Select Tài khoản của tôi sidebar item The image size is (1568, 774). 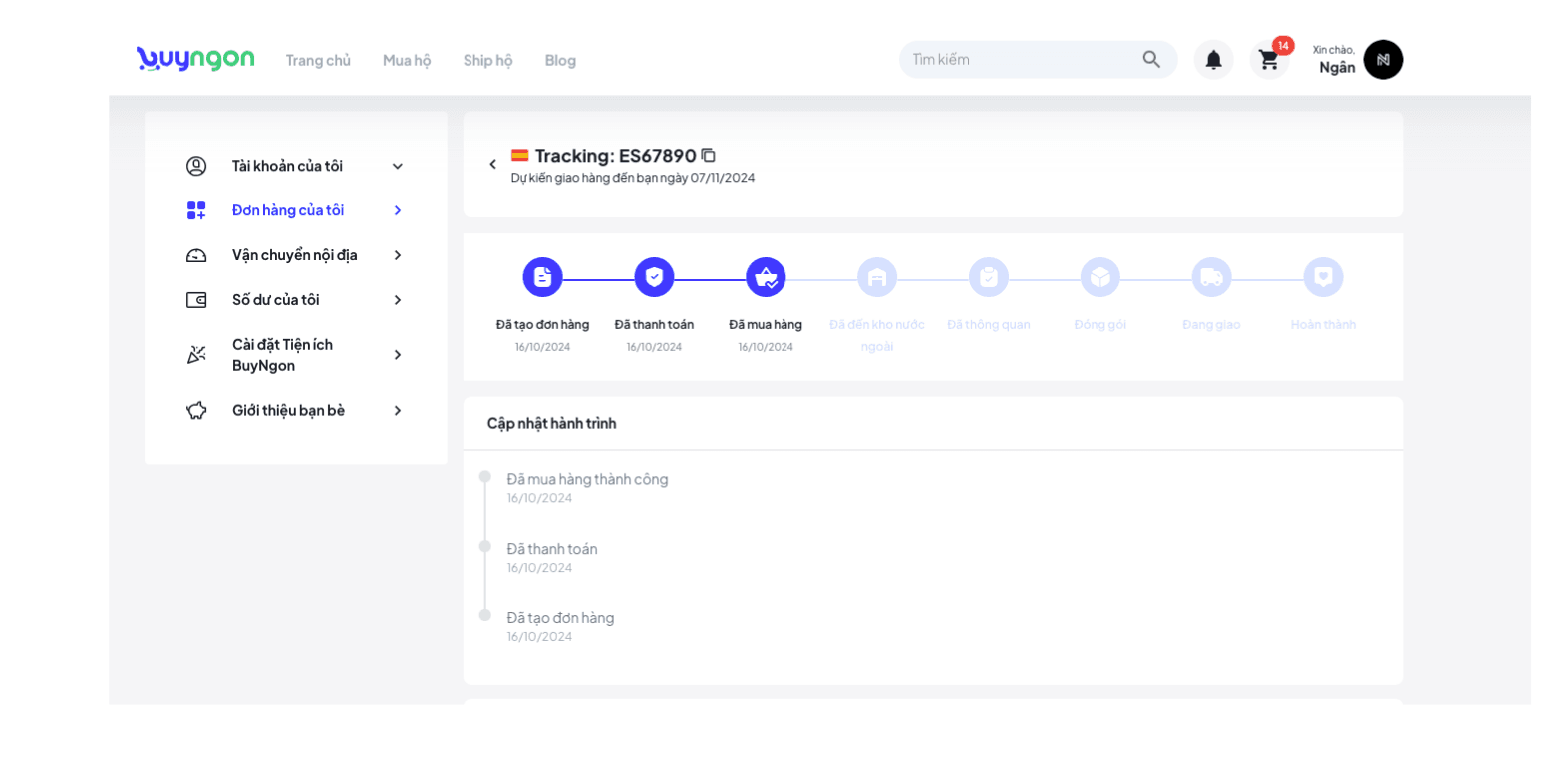click(287, 166)
